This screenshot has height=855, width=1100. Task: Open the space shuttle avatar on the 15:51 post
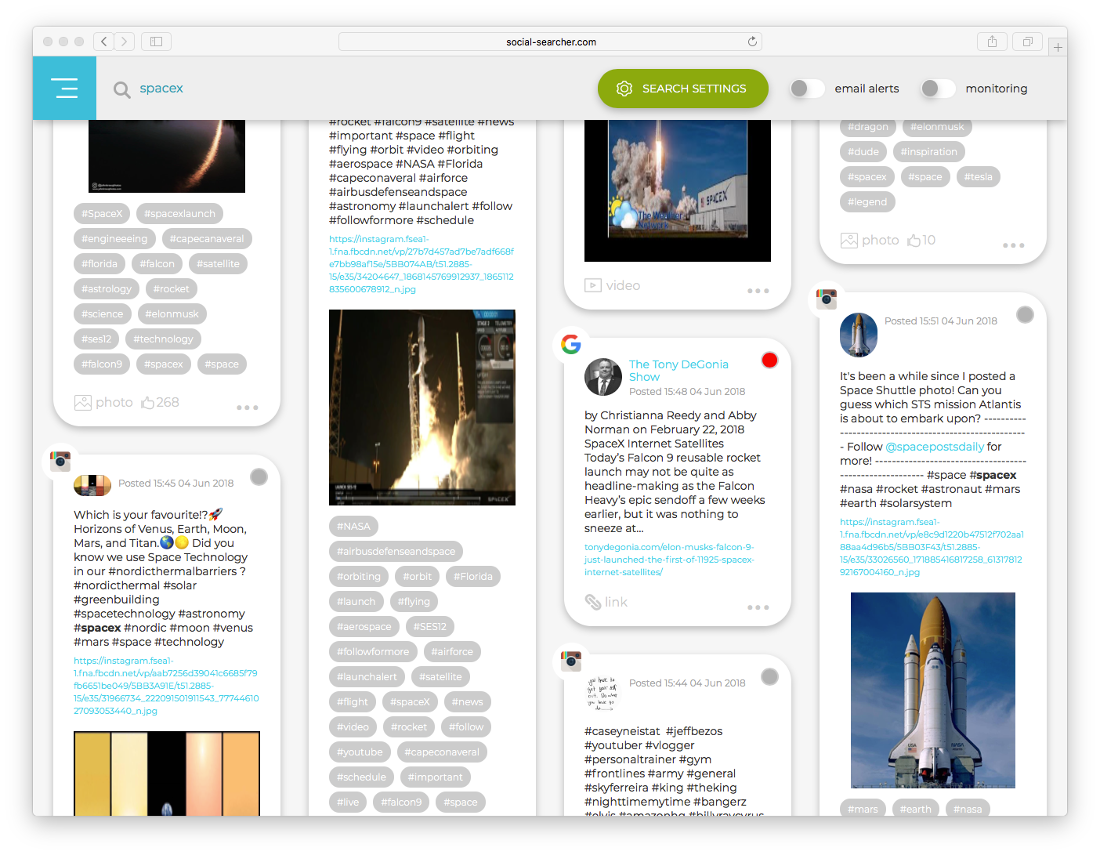859,335
